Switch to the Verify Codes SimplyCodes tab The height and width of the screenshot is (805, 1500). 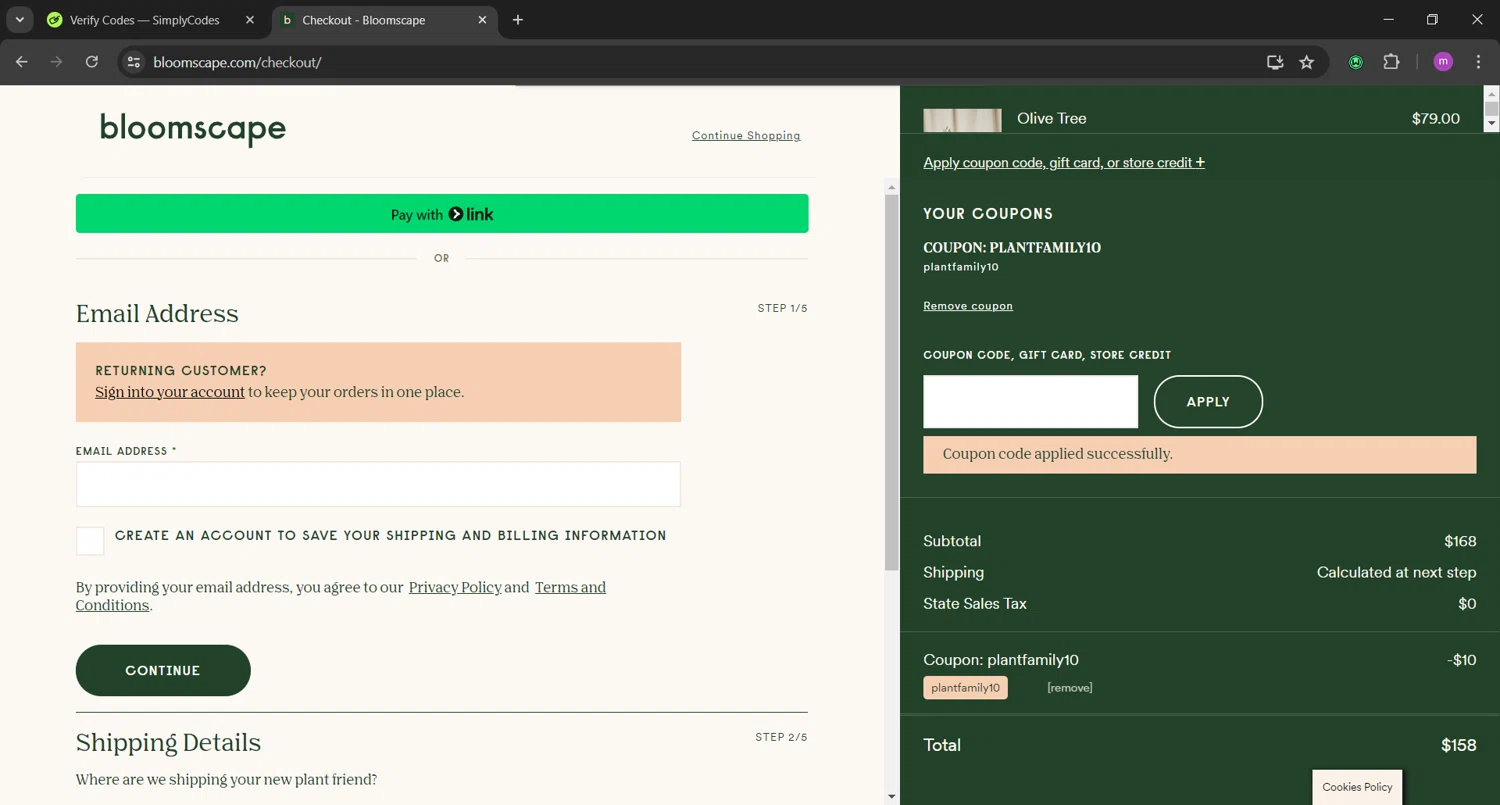[145, 20]
